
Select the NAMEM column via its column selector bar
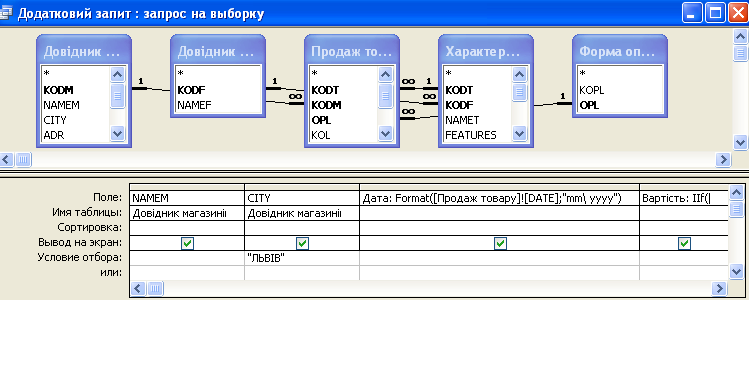point(187,187)
